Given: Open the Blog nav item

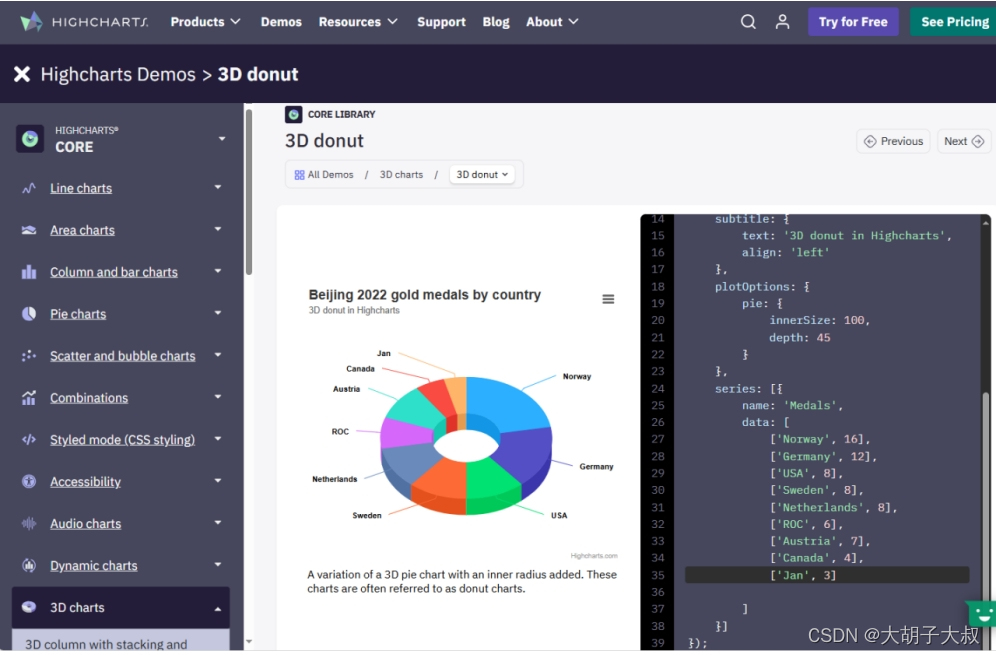Looking at the screenshot, I should point(495,22).
